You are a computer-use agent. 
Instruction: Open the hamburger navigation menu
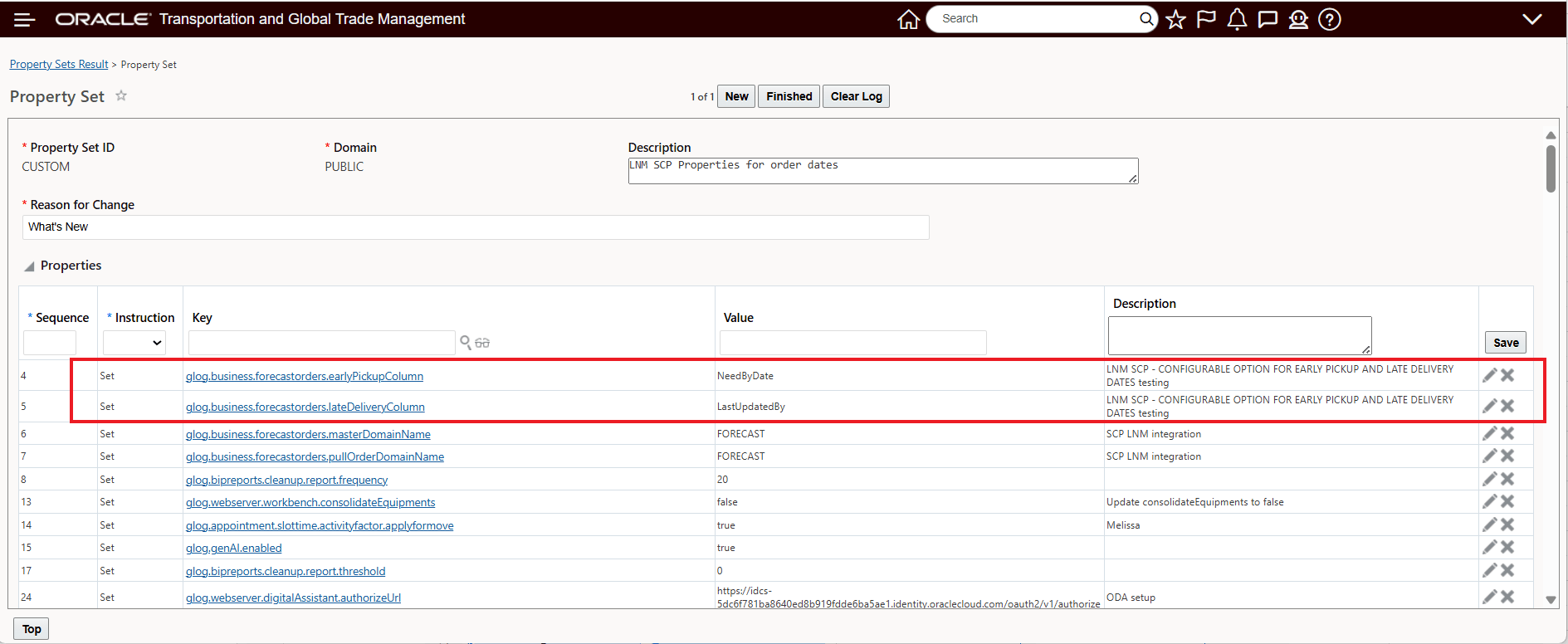click(25, 19)
